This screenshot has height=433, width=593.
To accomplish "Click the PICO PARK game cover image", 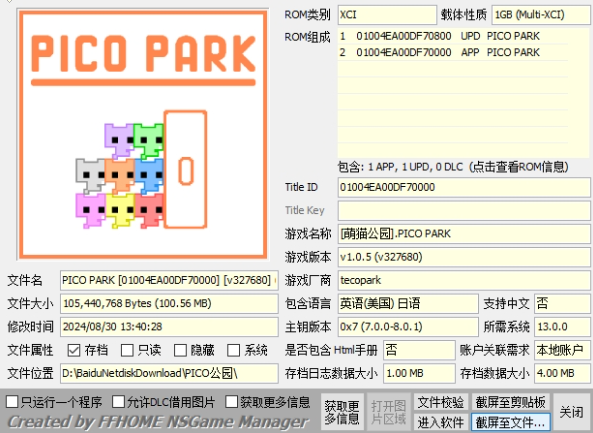I will (x=143, y=135).
